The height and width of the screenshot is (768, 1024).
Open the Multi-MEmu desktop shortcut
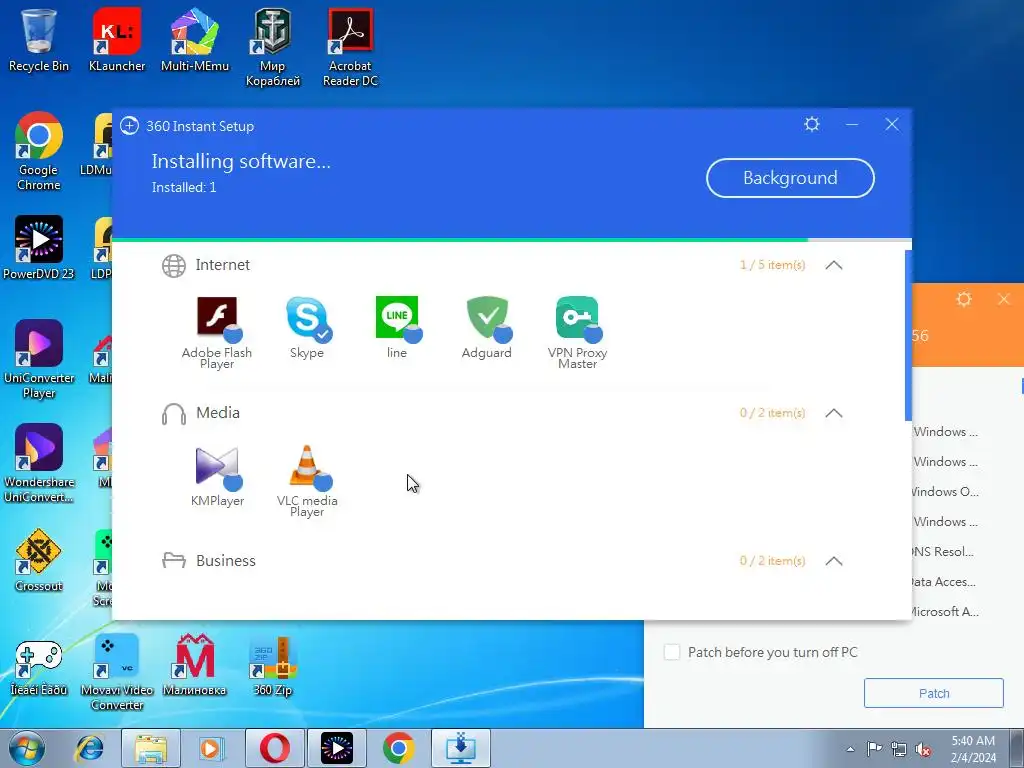point(195,40)
